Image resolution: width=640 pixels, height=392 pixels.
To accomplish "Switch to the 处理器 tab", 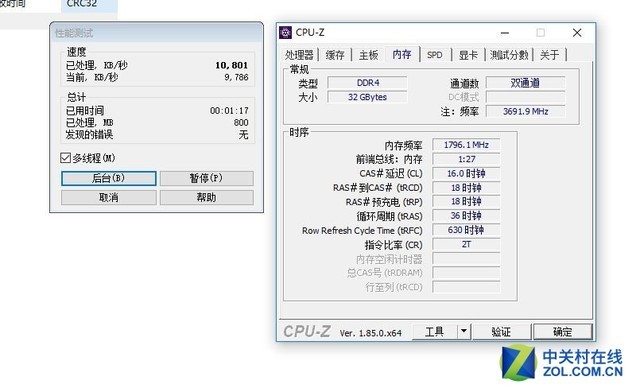I will tap(299, 55).
